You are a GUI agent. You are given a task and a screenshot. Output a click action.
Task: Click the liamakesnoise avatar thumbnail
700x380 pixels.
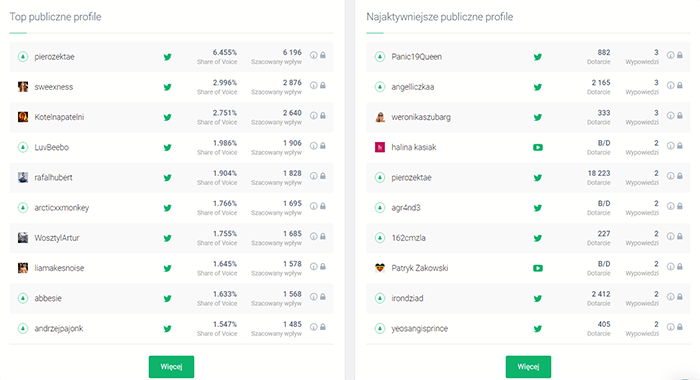[23, 268]
